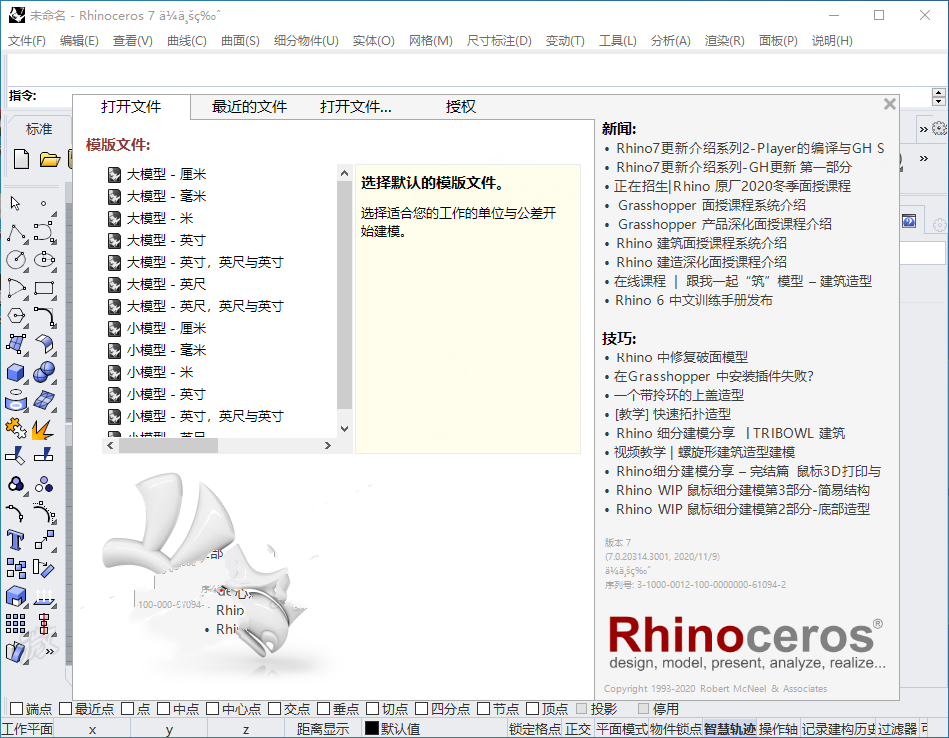This screenshot has height=738, width=949.
Task: Click the template list scroll-up arrow
Action: pyautogui.click(x=344, y=173)
